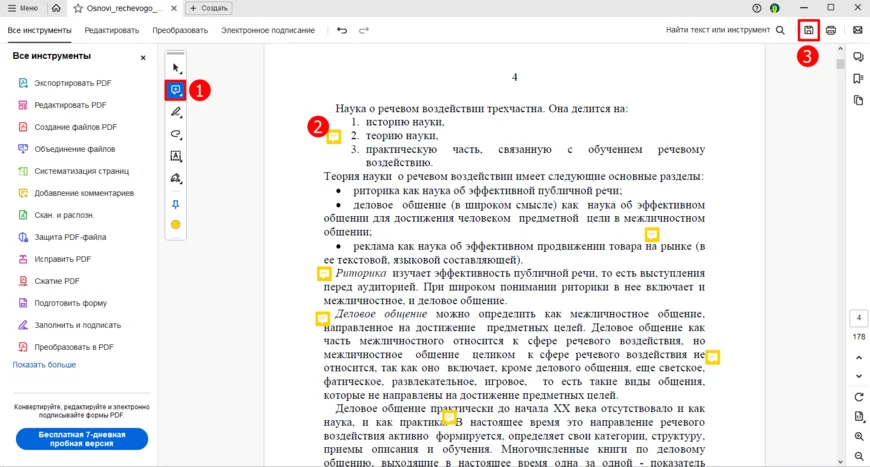Start Бесплатная 7-дневная пробная версия
Viewport: 870px width, 467px height.
82,439
